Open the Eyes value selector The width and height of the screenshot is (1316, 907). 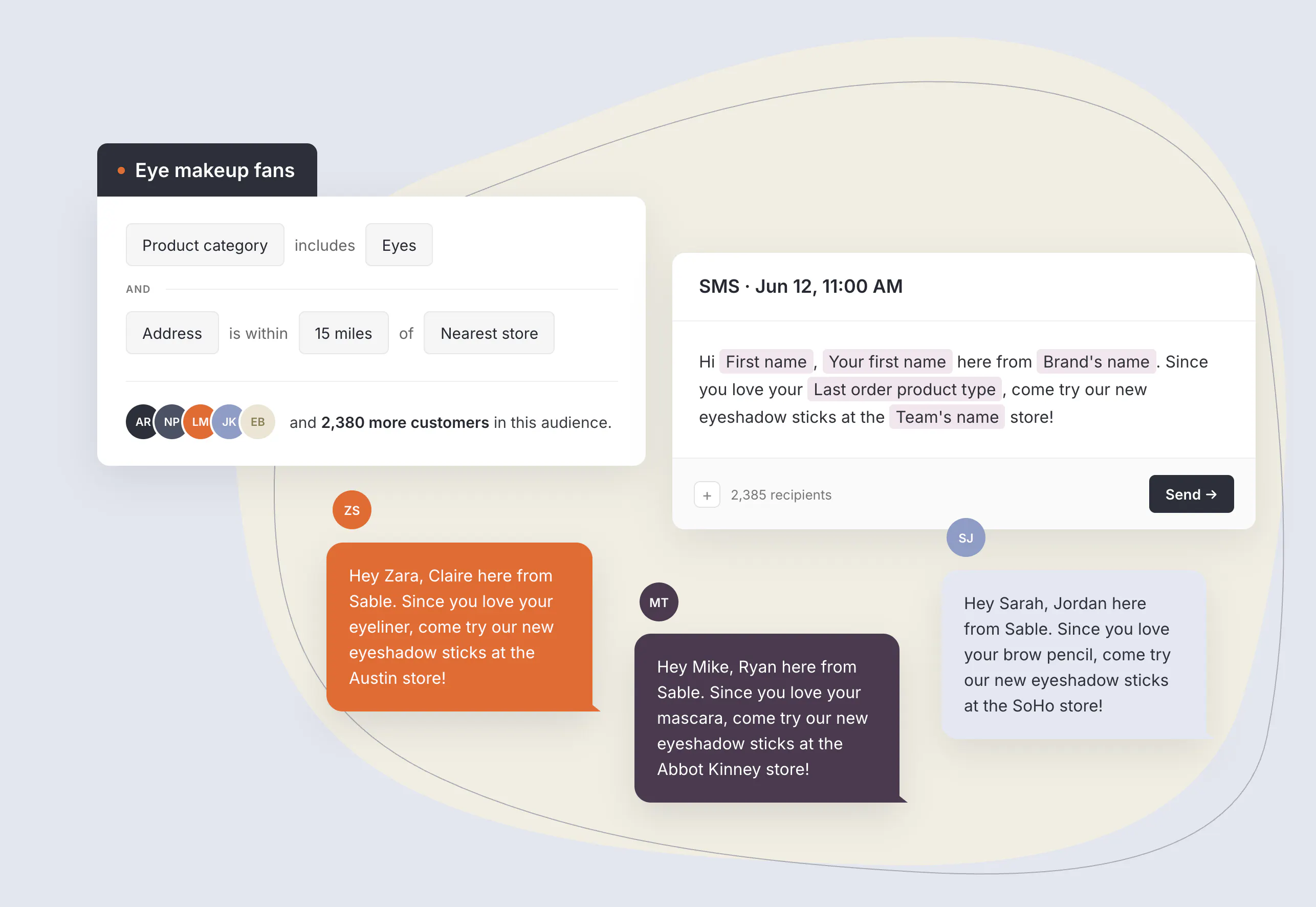399,245
